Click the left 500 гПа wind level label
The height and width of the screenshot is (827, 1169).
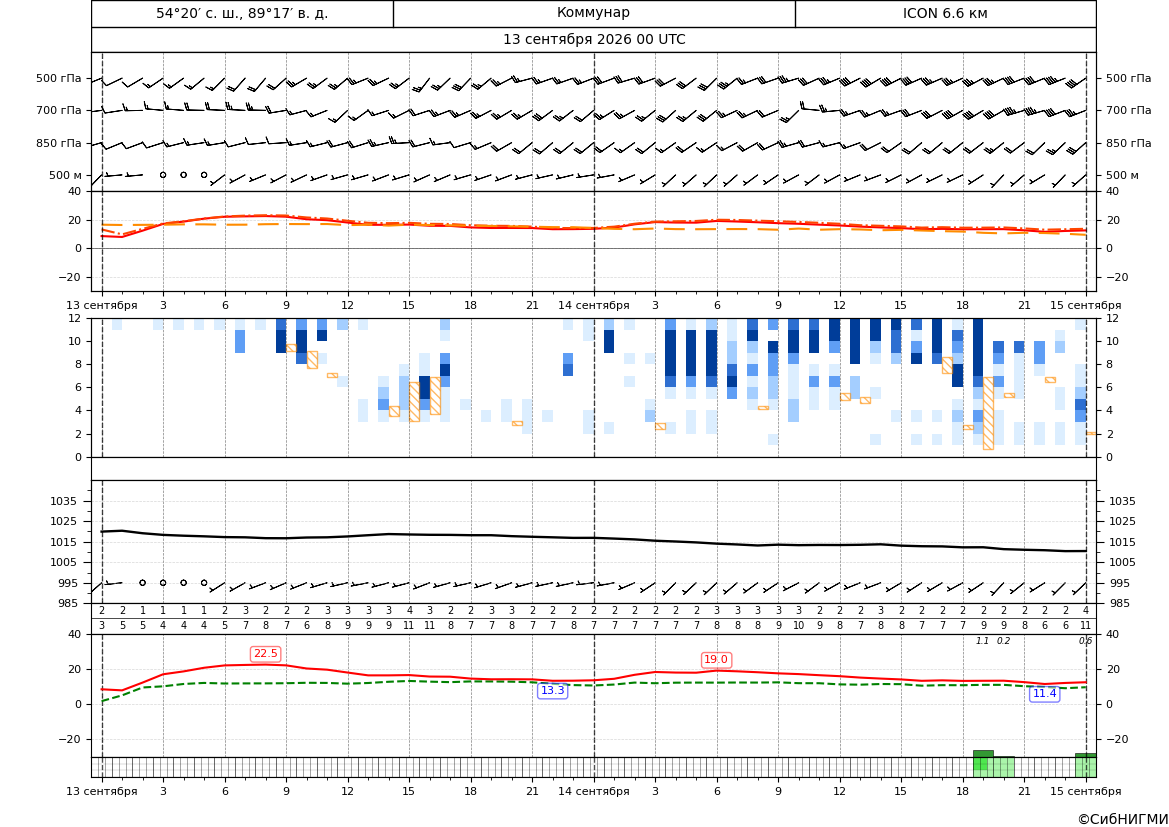pos(59,78)
